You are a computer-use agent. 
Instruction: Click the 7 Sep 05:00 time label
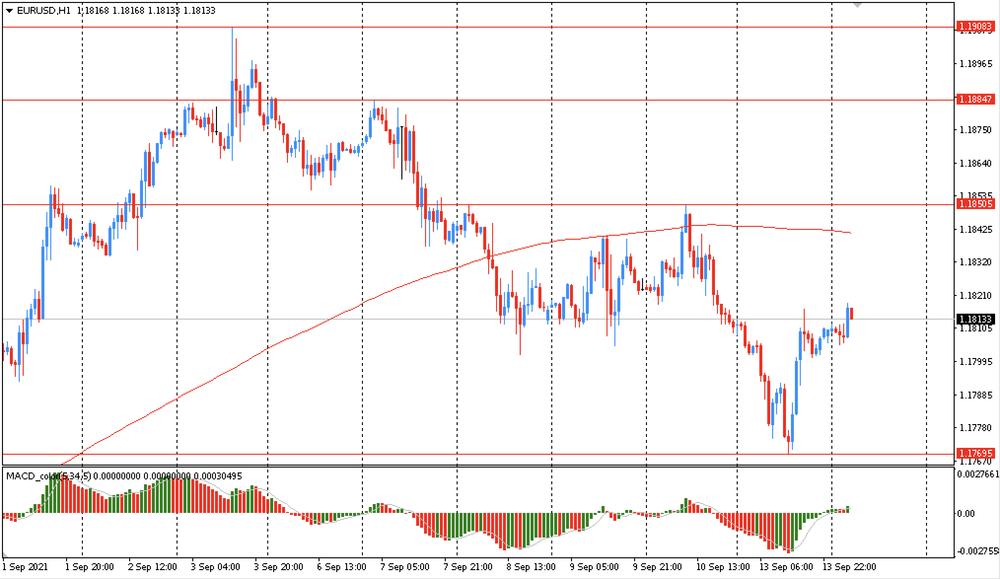point(404,567)
